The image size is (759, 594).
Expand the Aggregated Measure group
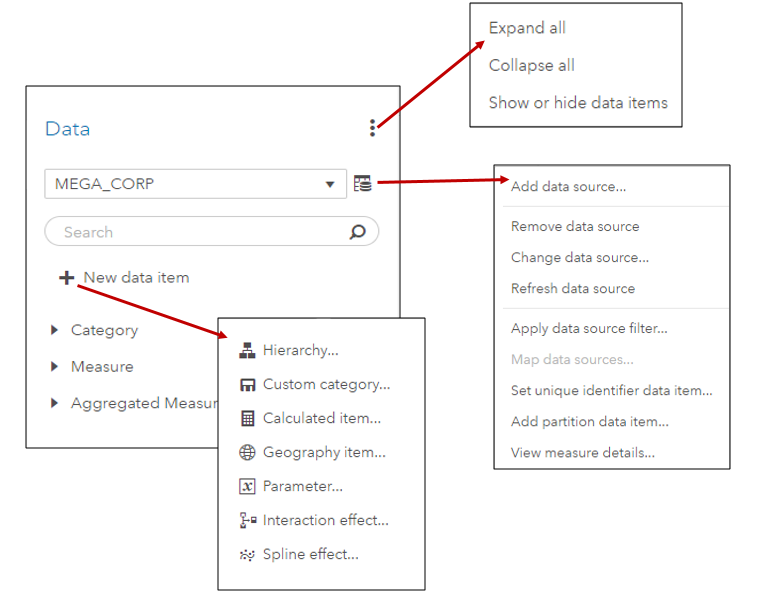coord(55,403)
